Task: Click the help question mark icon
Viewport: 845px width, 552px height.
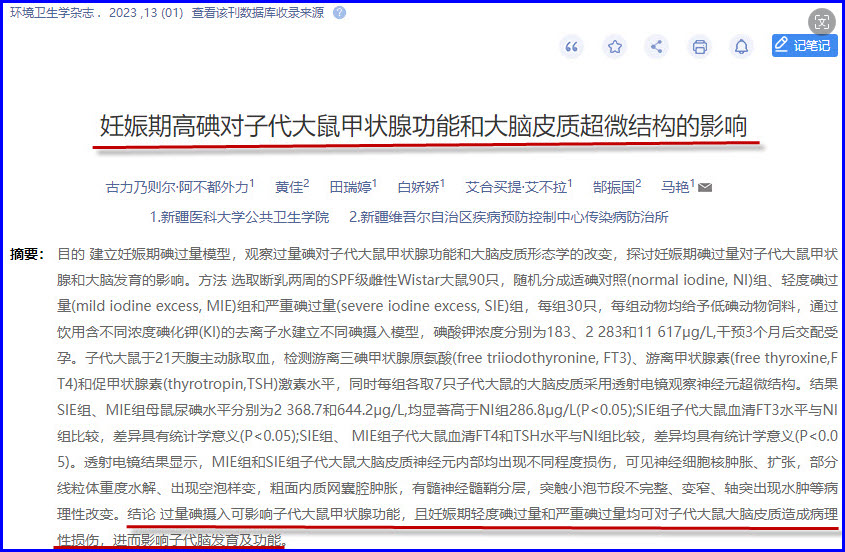Action: tap(340, 13)
